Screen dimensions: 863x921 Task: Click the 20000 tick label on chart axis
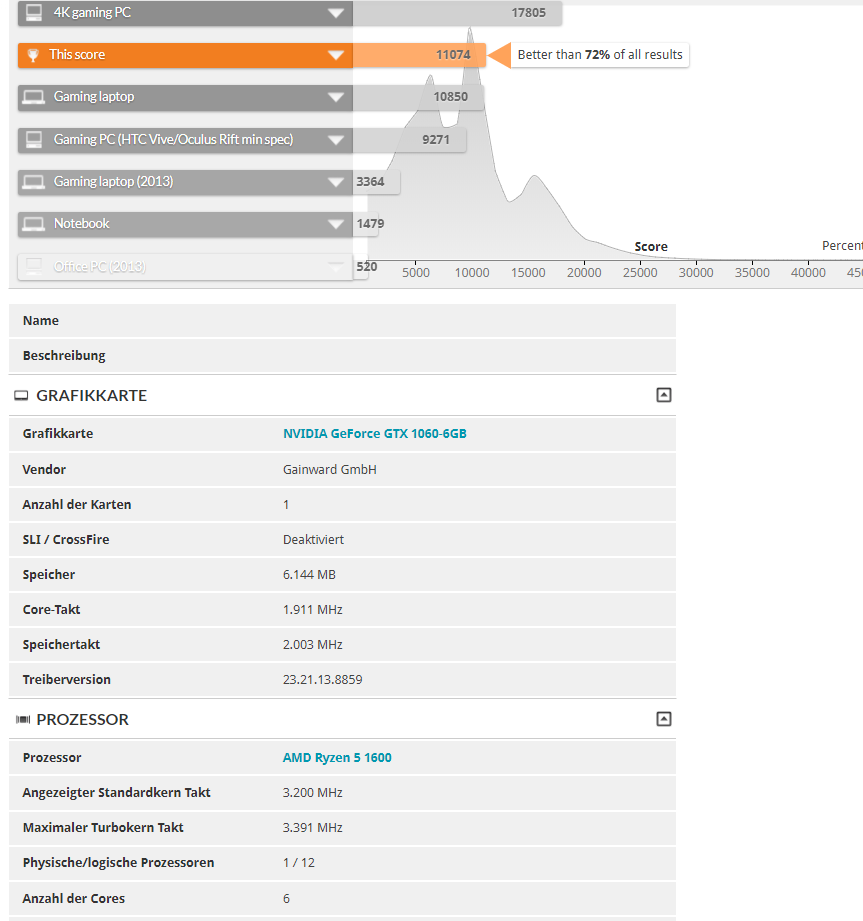[584, 273]
